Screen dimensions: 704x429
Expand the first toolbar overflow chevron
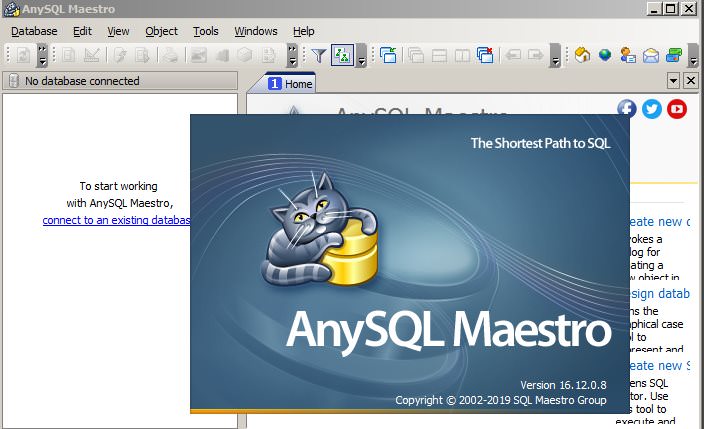tap(42, 55)
